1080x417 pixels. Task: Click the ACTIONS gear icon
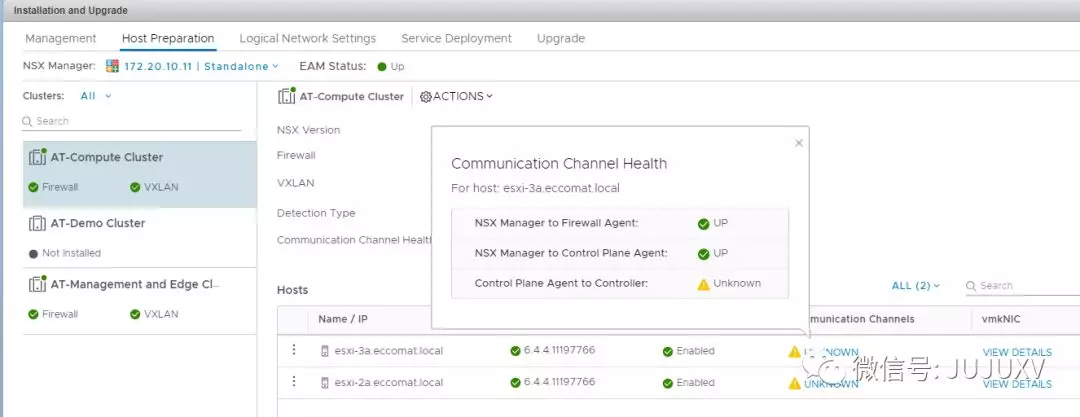click(426, 96)
